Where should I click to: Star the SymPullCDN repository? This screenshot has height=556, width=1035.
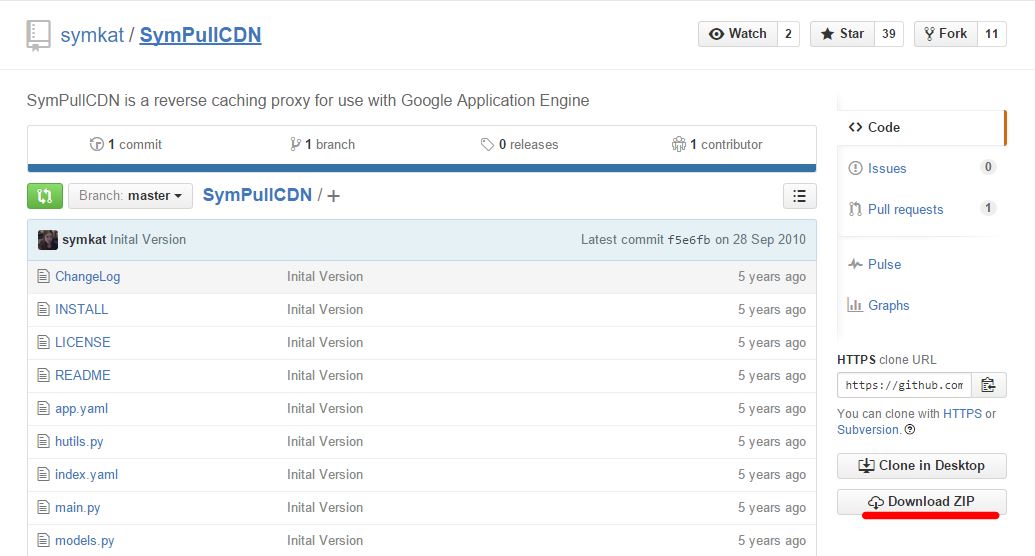[842, 34]
